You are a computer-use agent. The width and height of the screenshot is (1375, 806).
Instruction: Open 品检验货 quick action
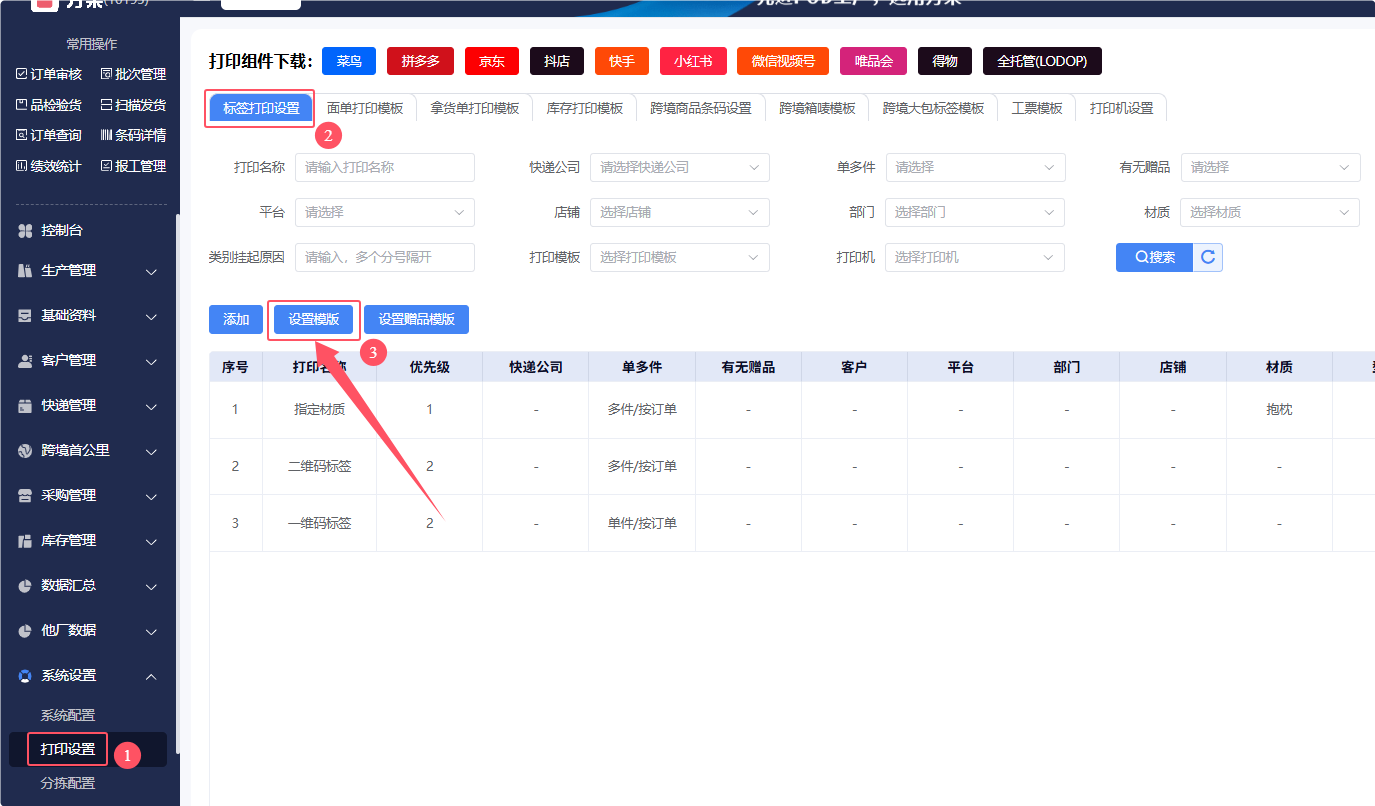49,105
